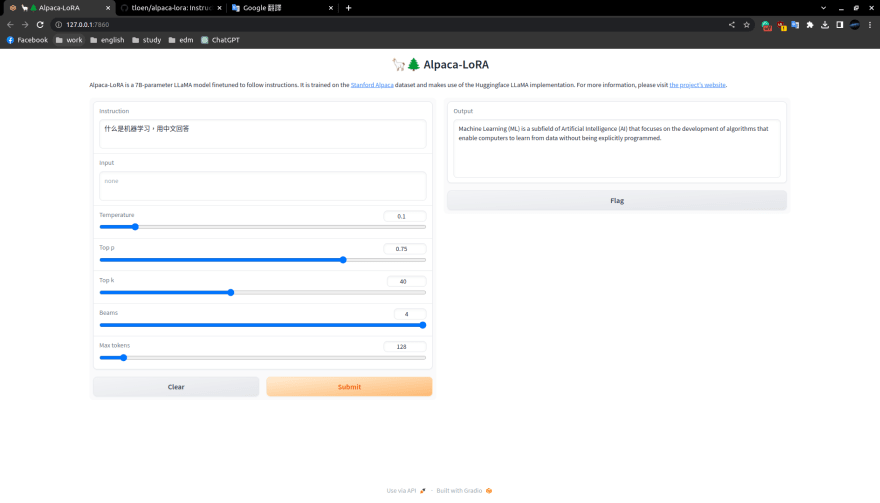Open the green extension with red badge
Screen dimensions: 880x503
766,25
